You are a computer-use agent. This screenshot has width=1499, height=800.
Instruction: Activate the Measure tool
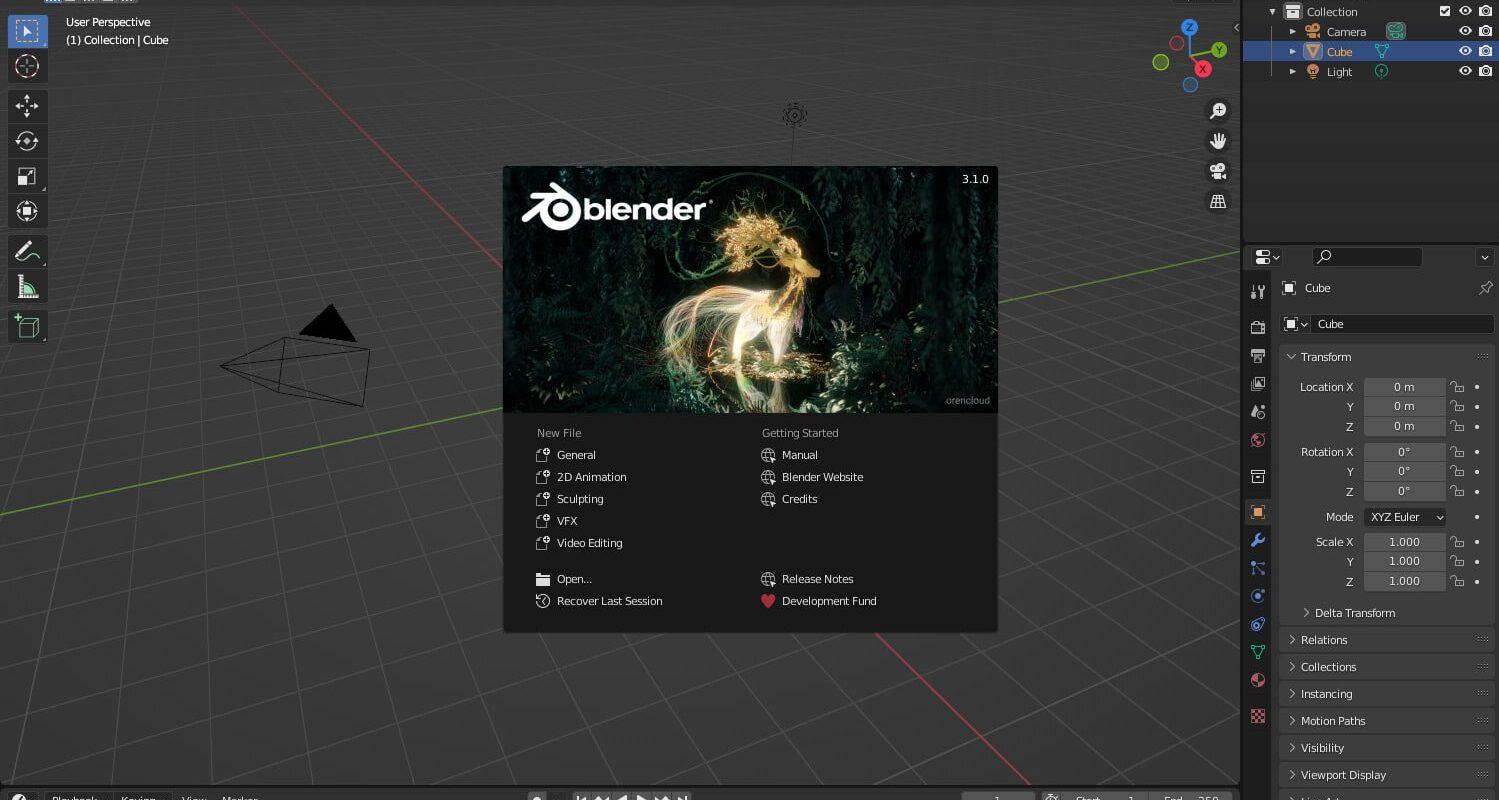[x=27, y=286]
